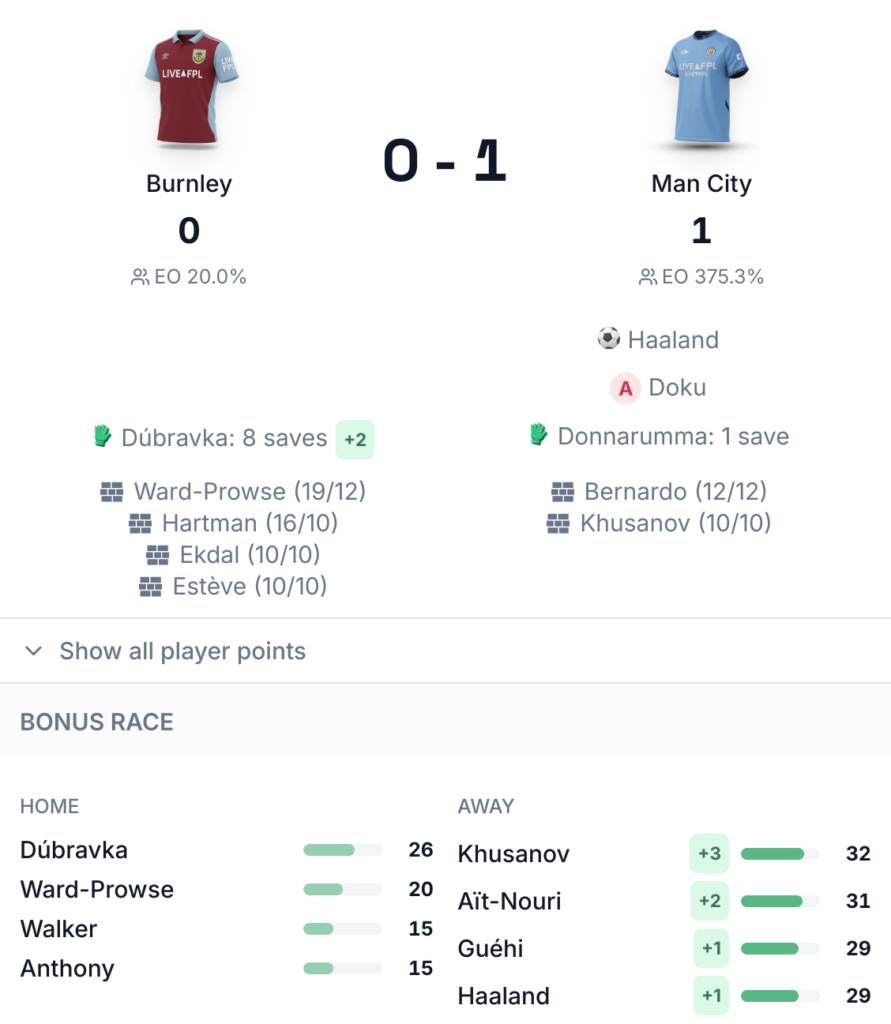
Task: Click Khusanov's +3 bonus badge
Action: tap(709, 854)
